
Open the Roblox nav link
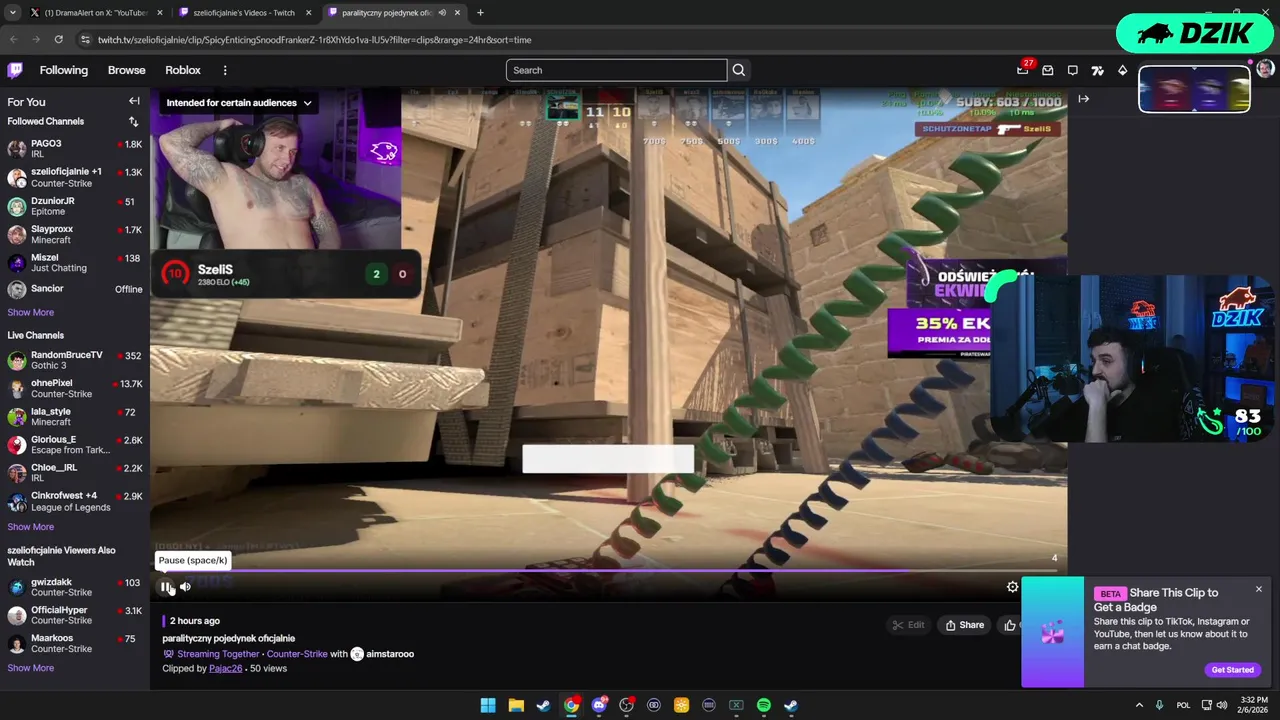tap(183, 70)
